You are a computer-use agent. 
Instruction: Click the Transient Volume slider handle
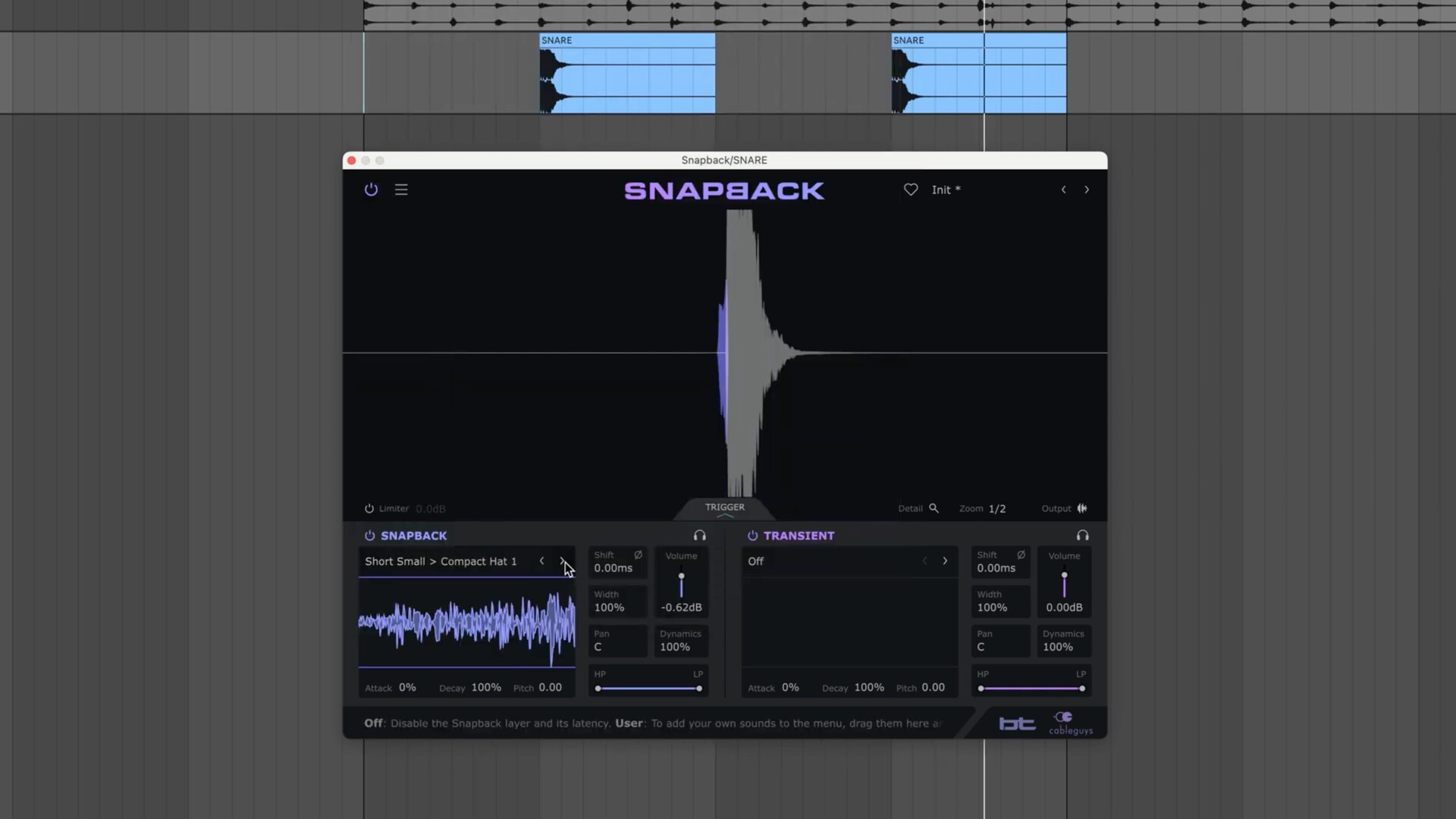[1064, 575]
